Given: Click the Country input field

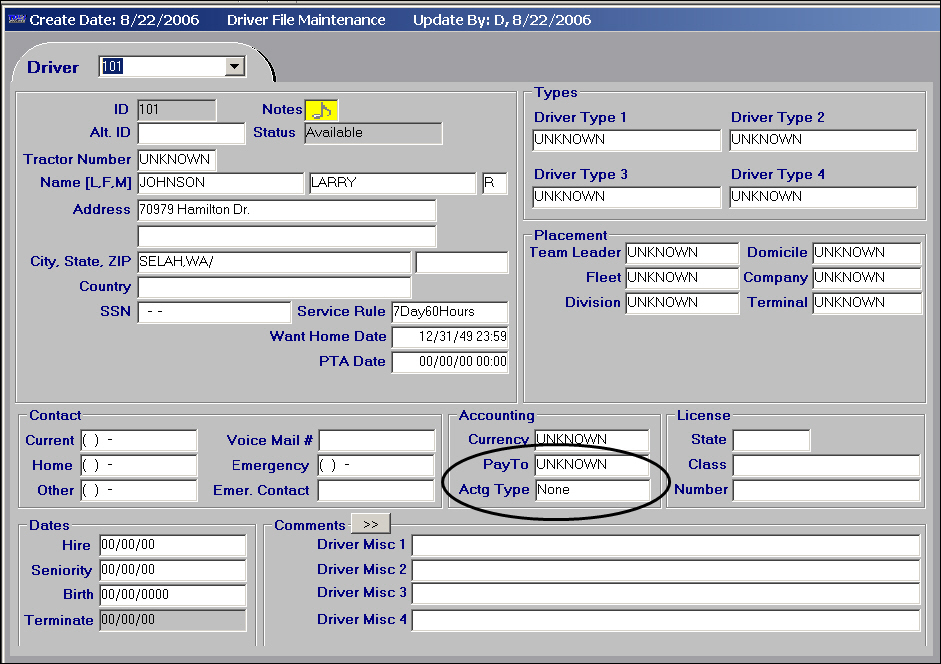Looking at the screenshot, I should [274, 287].
